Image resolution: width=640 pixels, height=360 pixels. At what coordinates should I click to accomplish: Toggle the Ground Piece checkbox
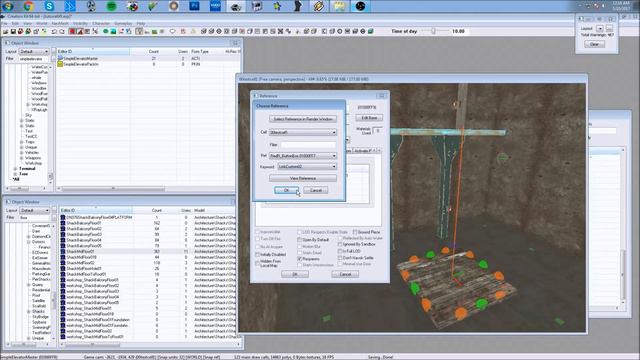tap(355, 232)
